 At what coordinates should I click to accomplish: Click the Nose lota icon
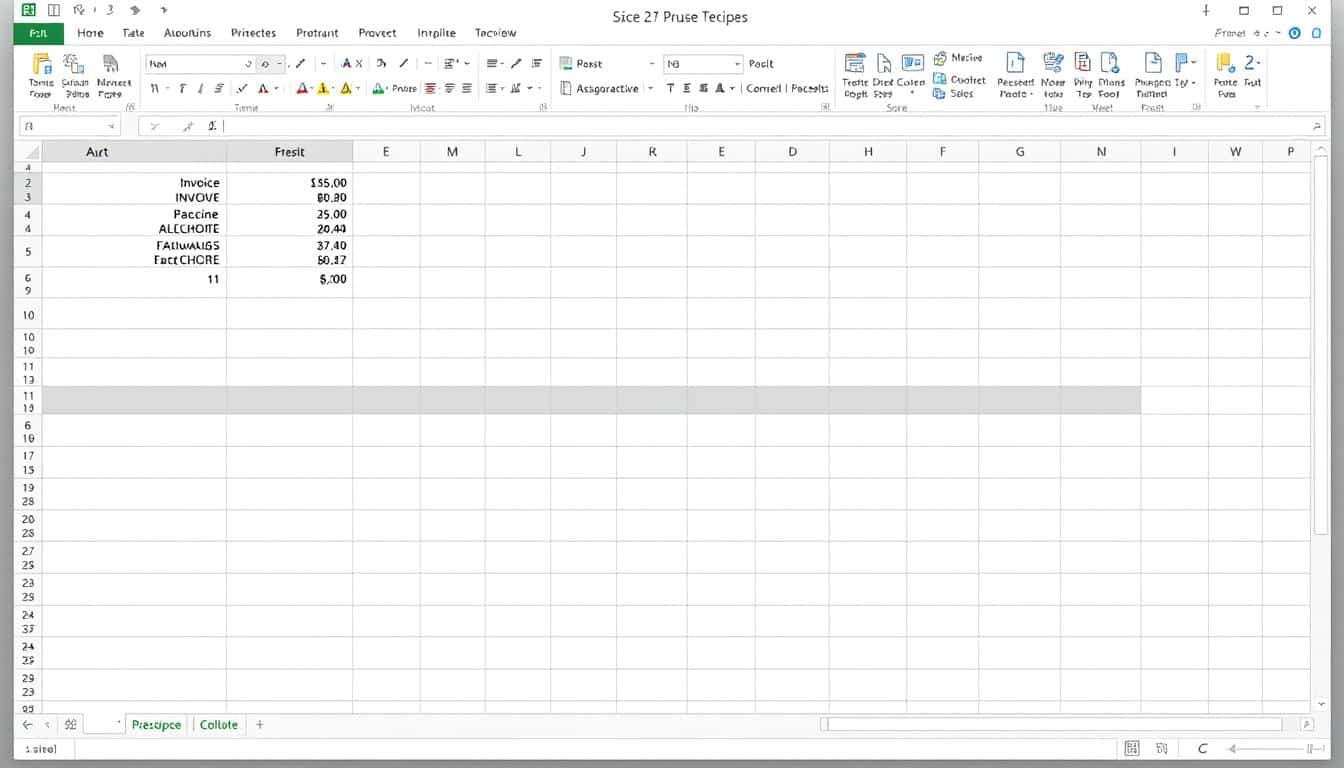tap(1053, 64)
